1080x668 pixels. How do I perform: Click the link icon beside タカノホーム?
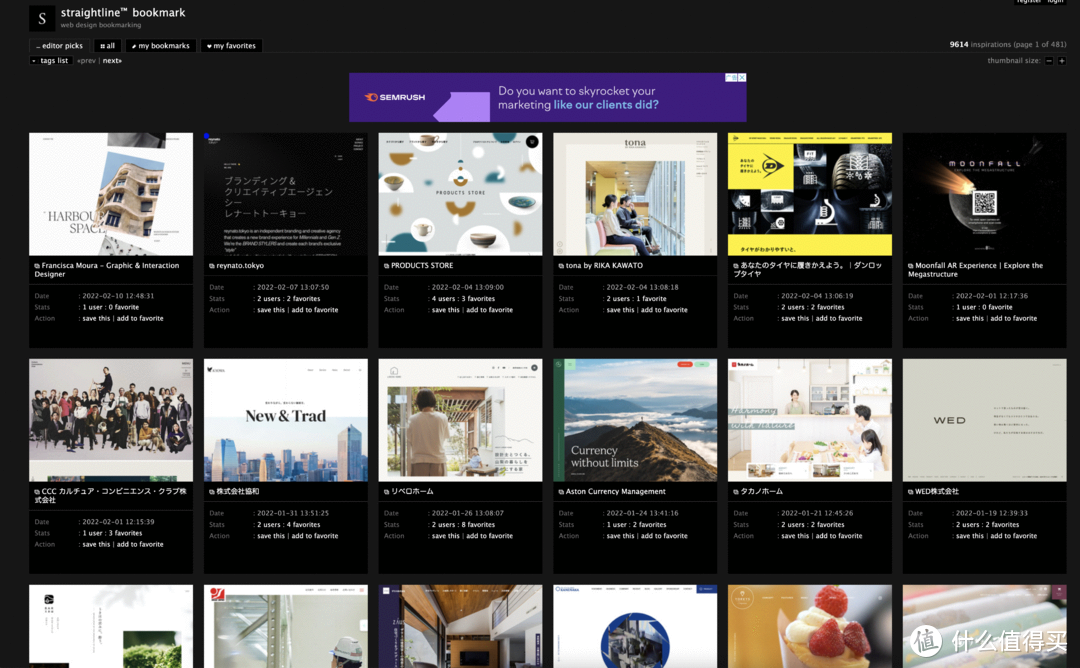[x=736, y=492]
